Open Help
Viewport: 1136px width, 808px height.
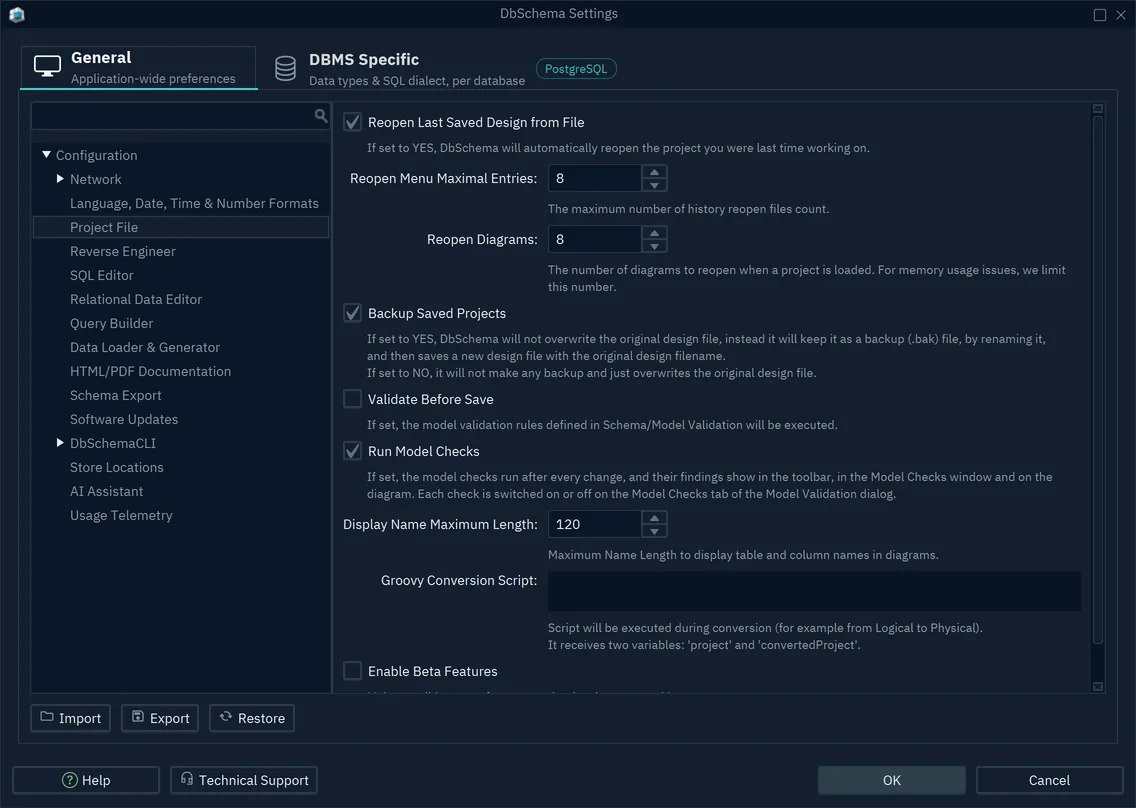tap(86, 780)
